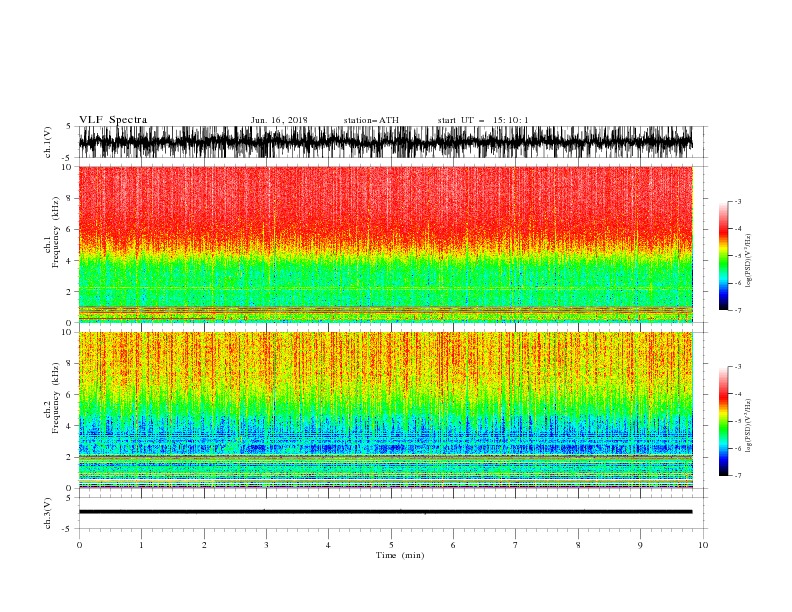Click the "station=ATH" header label
Viewport: 792px width, 612px height.
(371, 120)
